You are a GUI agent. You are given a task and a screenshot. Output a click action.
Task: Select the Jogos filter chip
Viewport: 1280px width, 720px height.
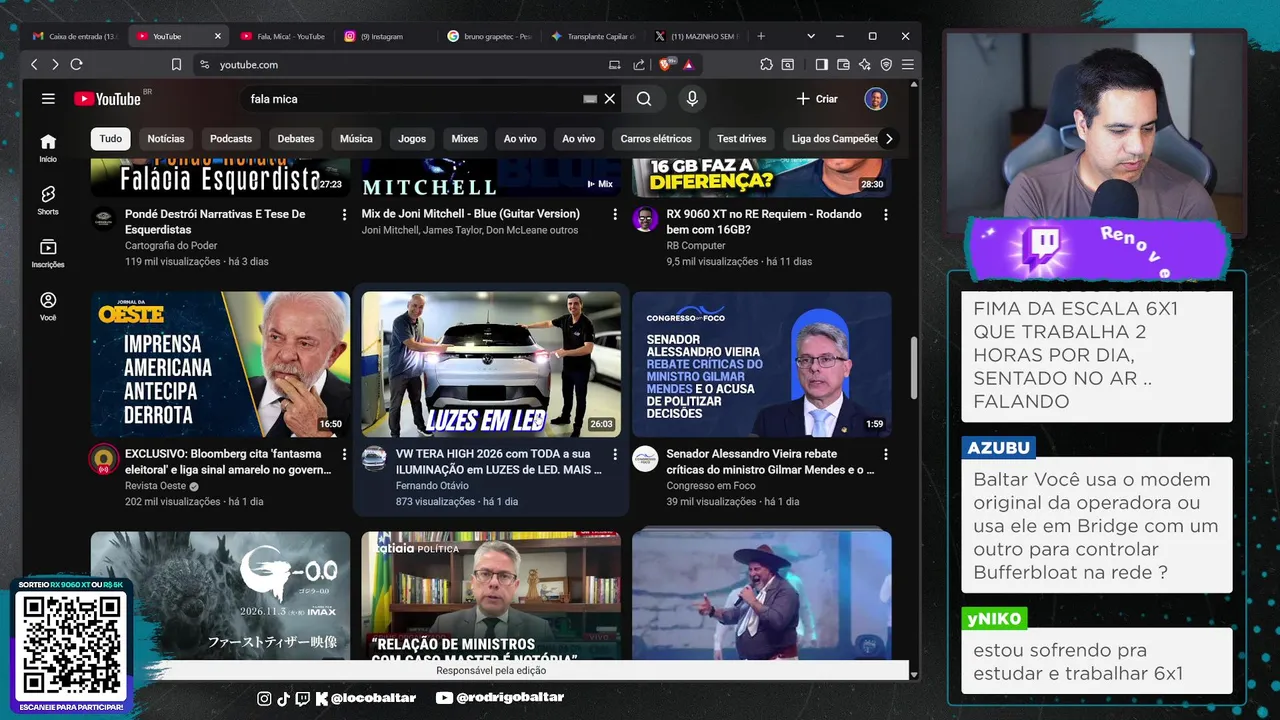tap(412, 139)
